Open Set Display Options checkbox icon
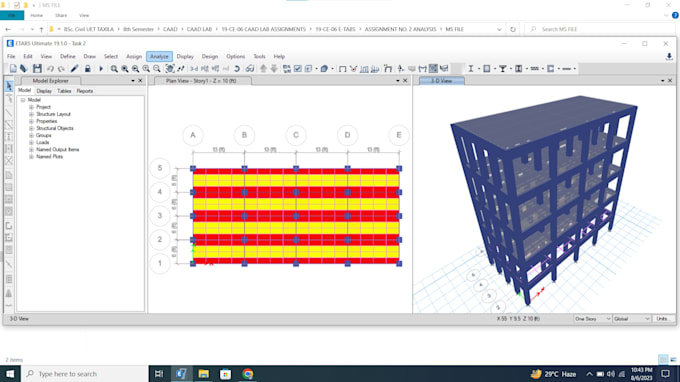Image resolution: width=680 pixels, height=382 pixels. [298, 69]
